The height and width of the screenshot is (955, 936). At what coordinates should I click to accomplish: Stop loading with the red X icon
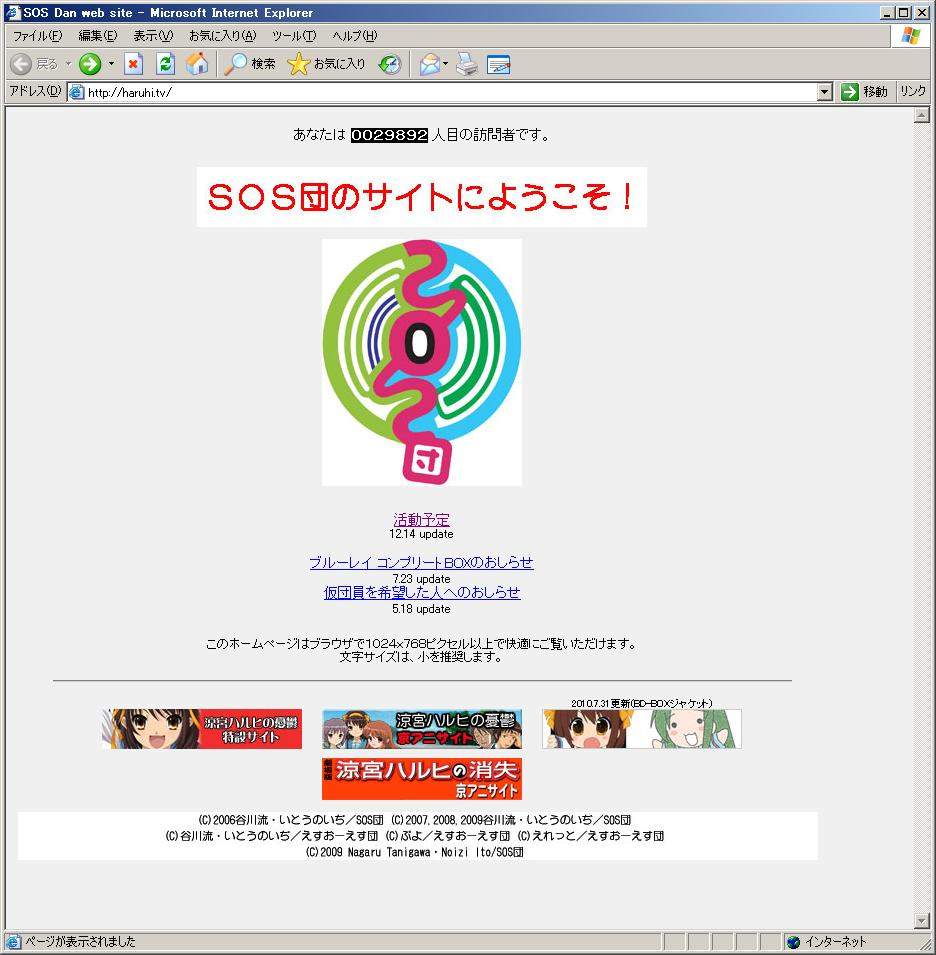(x=133, y=64)
